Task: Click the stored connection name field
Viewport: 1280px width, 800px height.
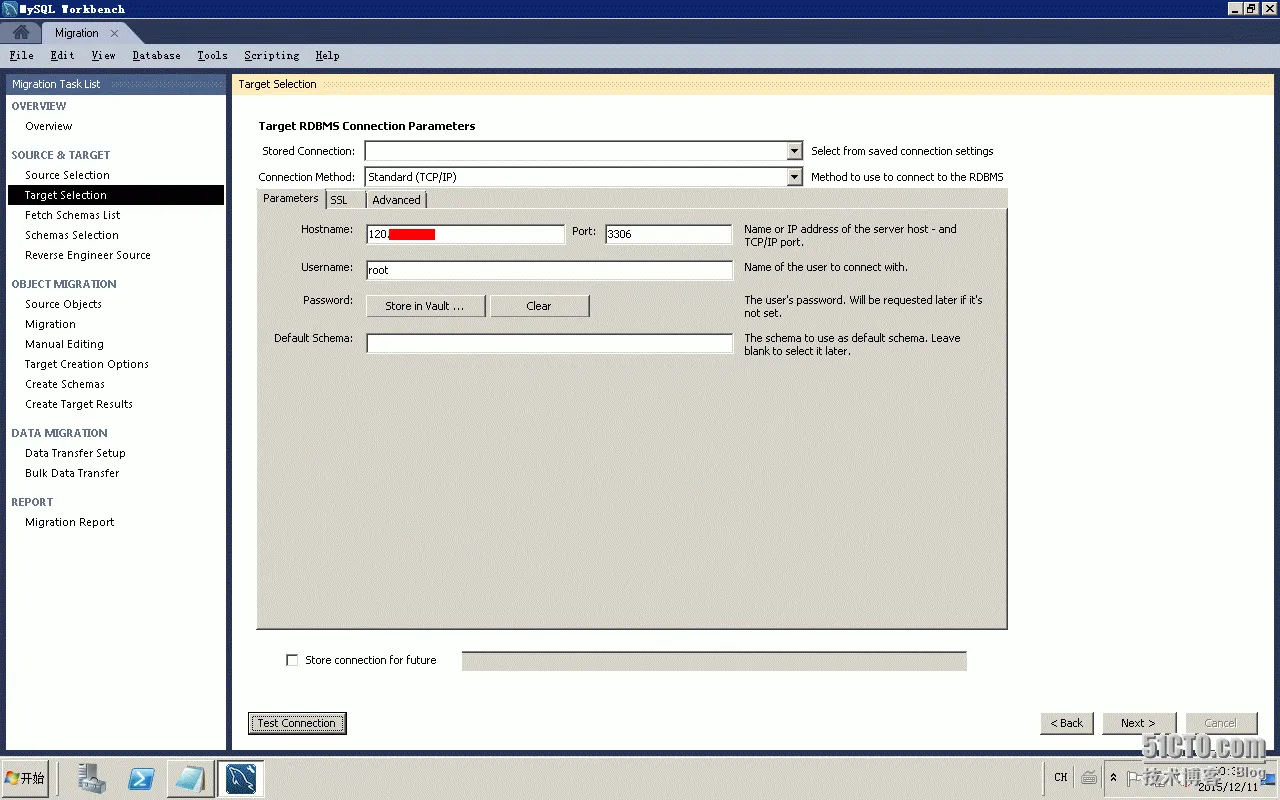Action: point(714,661)
